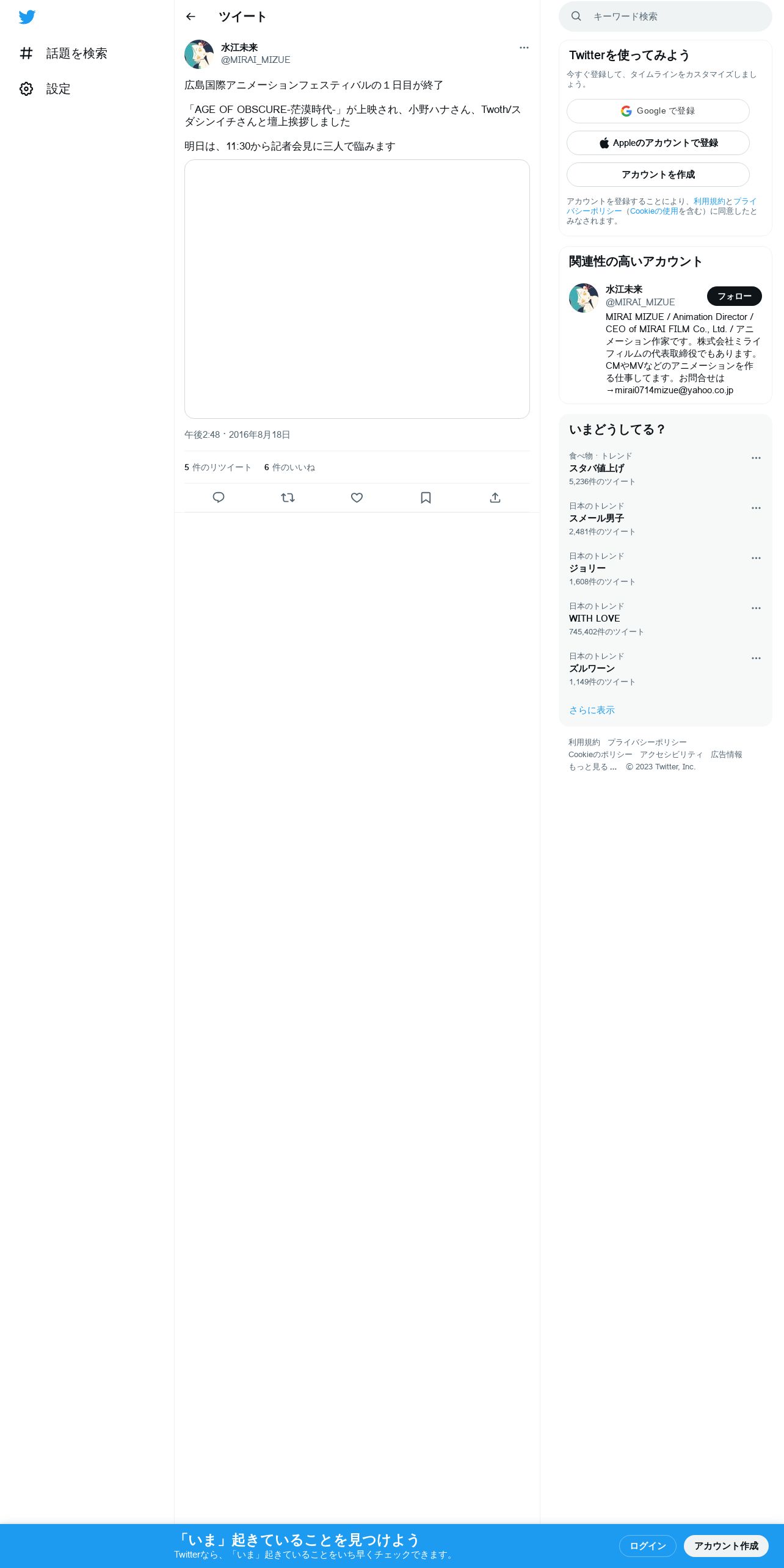Open footer 広告情報 link
The height and width of the screenshot is (1568, 784).
726,755
